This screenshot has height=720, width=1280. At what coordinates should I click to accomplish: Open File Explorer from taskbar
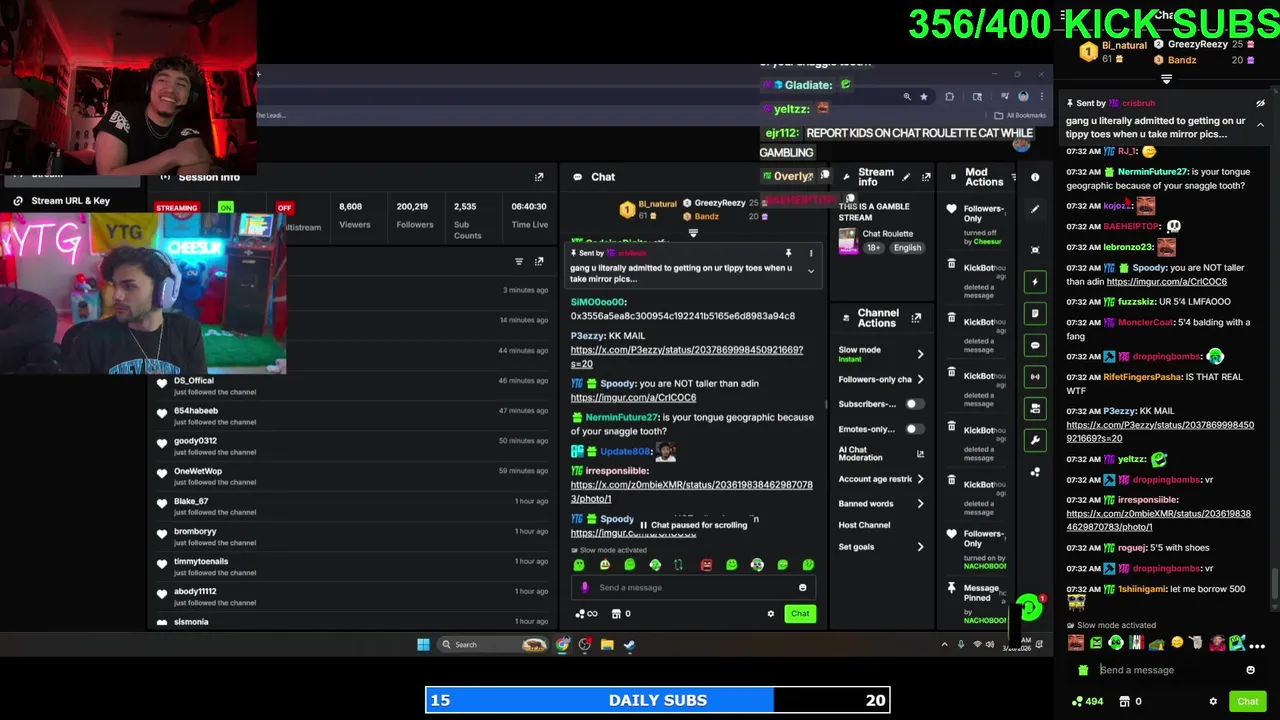point(607,645)
